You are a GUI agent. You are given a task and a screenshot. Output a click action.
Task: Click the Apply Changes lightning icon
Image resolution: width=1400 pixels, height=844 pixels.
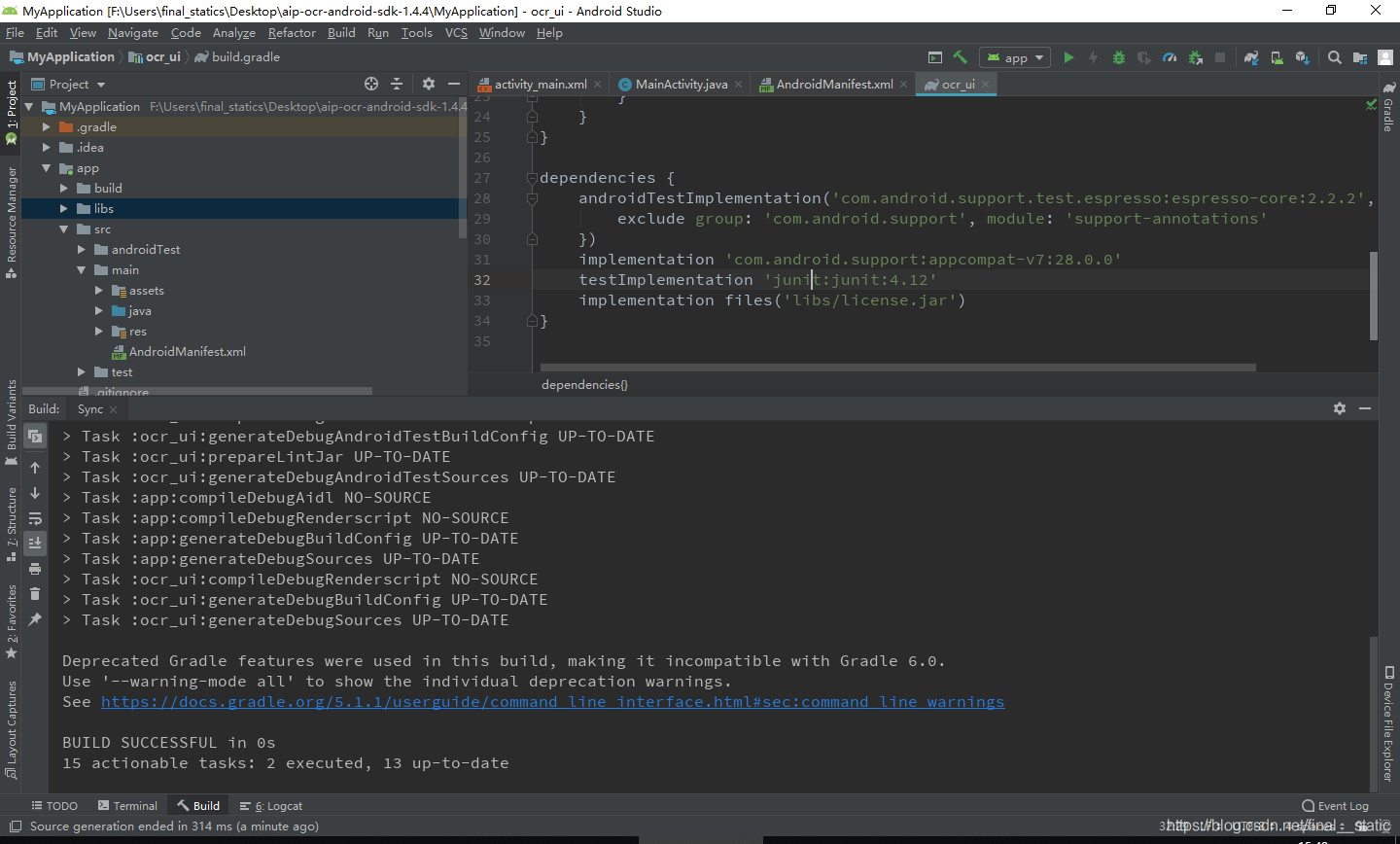pyautogui.click(x=1094, y=57)
